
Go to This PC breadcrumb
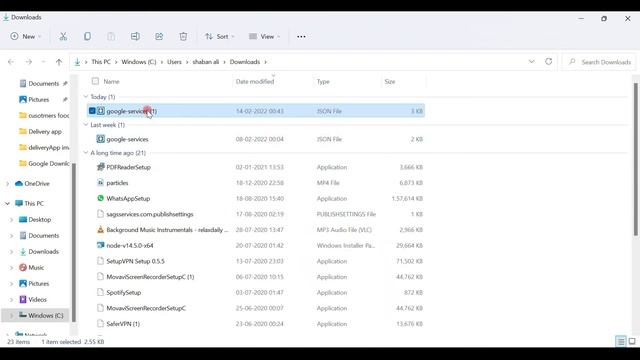click(101, 62)
